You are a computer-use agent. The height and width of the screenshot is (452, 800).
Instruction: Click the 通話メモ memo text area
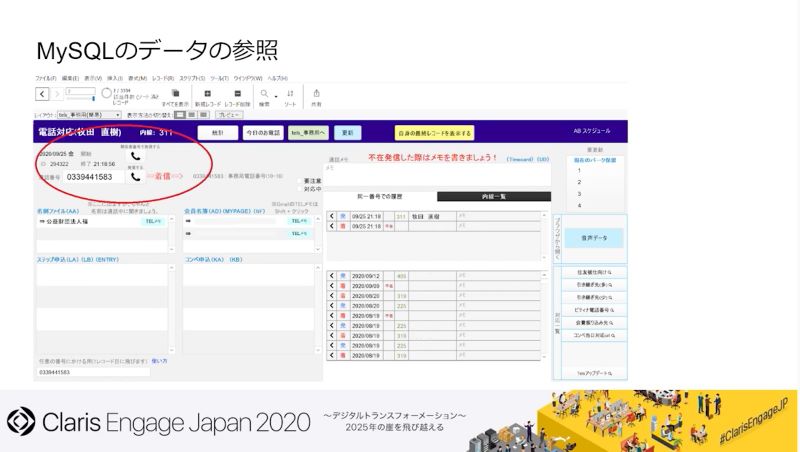[438, 175]
